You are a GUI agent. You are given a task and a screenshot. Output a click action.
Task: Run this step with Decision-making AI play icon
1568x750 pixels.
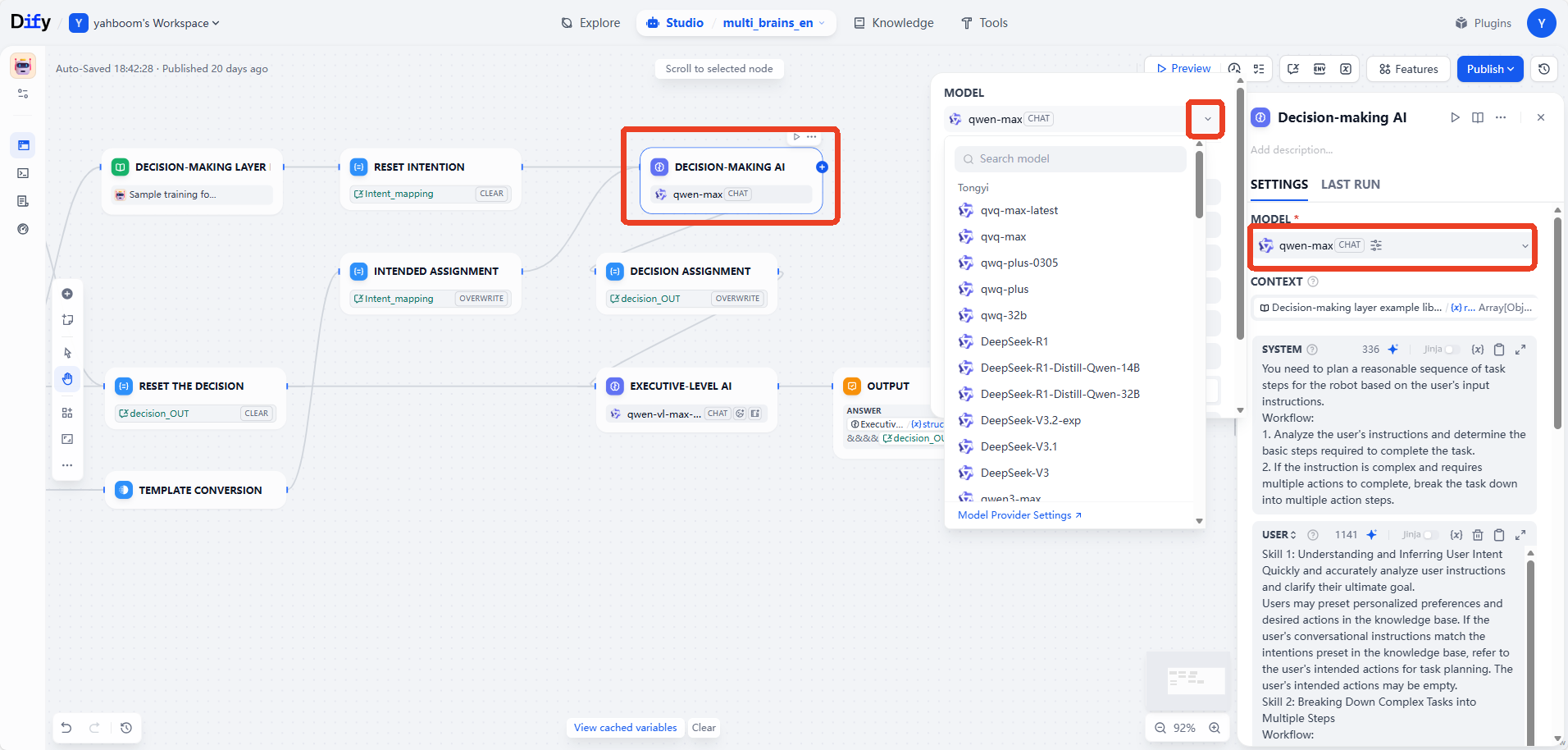pyautogui.click(x=1455, y=117)
